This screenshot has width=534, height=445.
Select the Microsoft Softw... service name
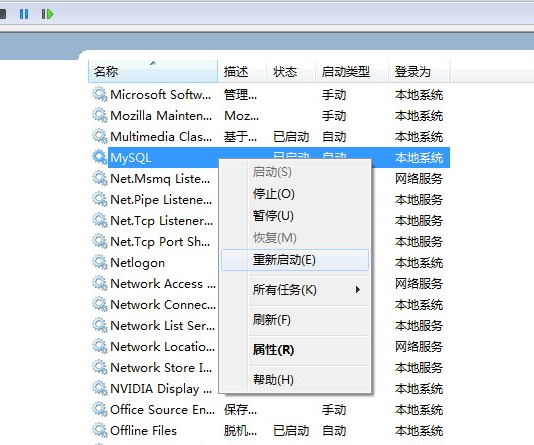160,94
